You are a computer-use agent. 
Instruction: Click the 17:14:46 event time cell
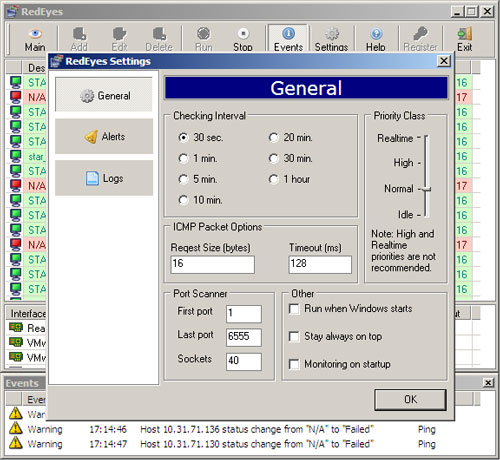[108, 429]
